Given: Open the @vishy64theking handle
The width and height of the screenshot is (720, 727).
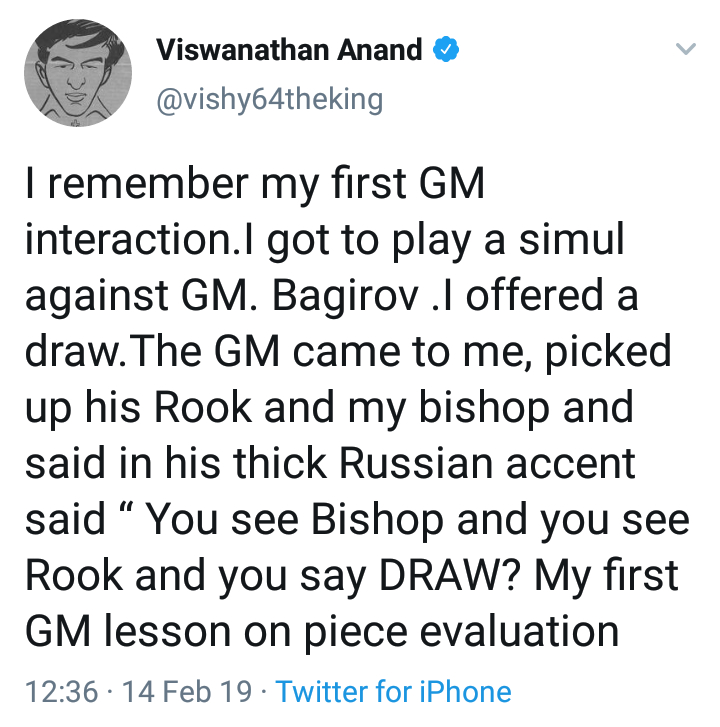Looking at the screenshot, I should click(x=269, y=100).
